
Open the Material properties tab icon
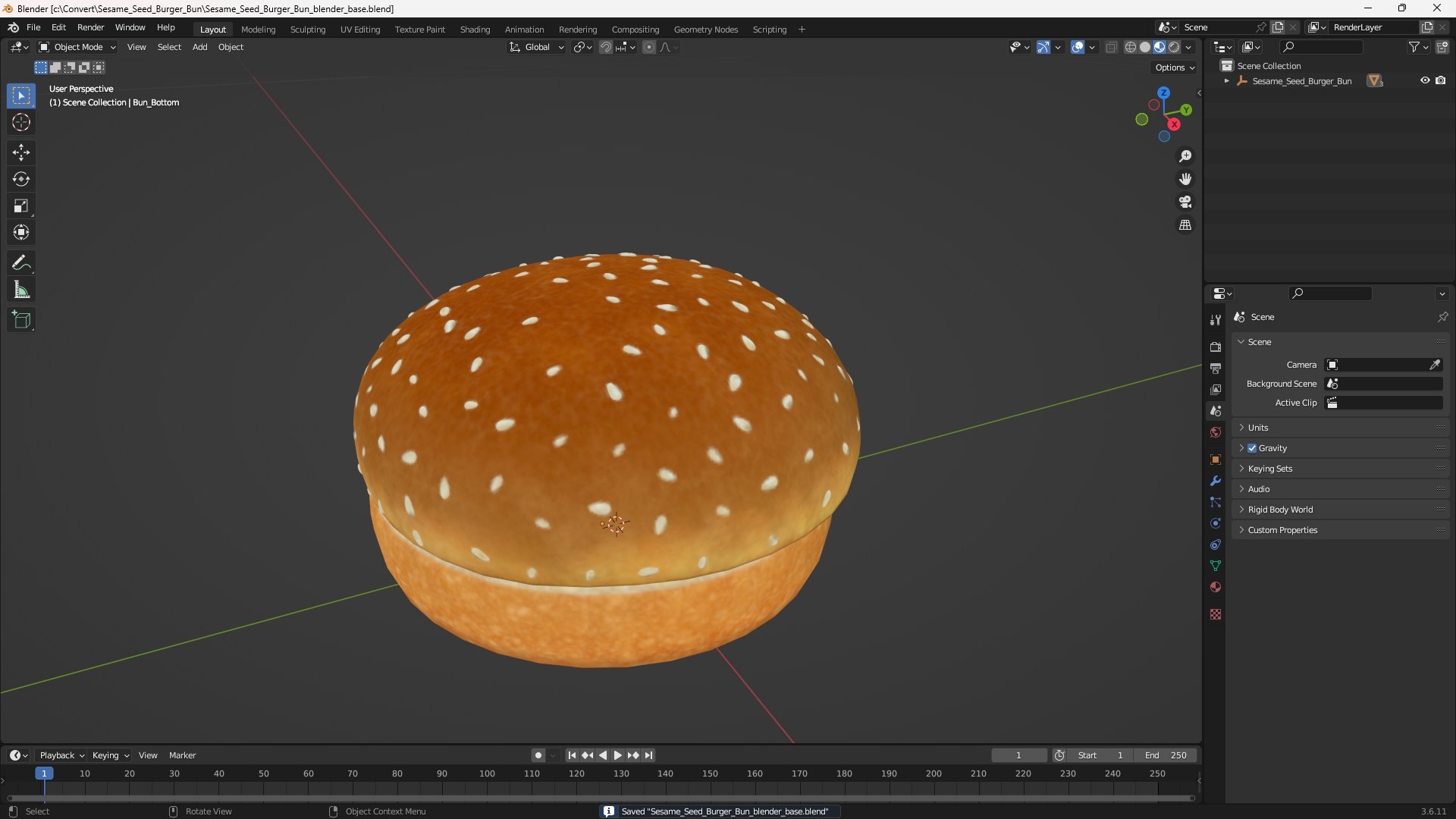[x=1216, y=587]
